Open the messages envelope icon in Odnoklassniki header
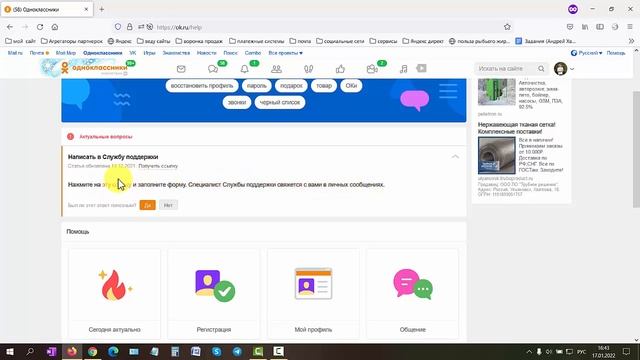The image size is (640, 360). click(x=181, y=69)
